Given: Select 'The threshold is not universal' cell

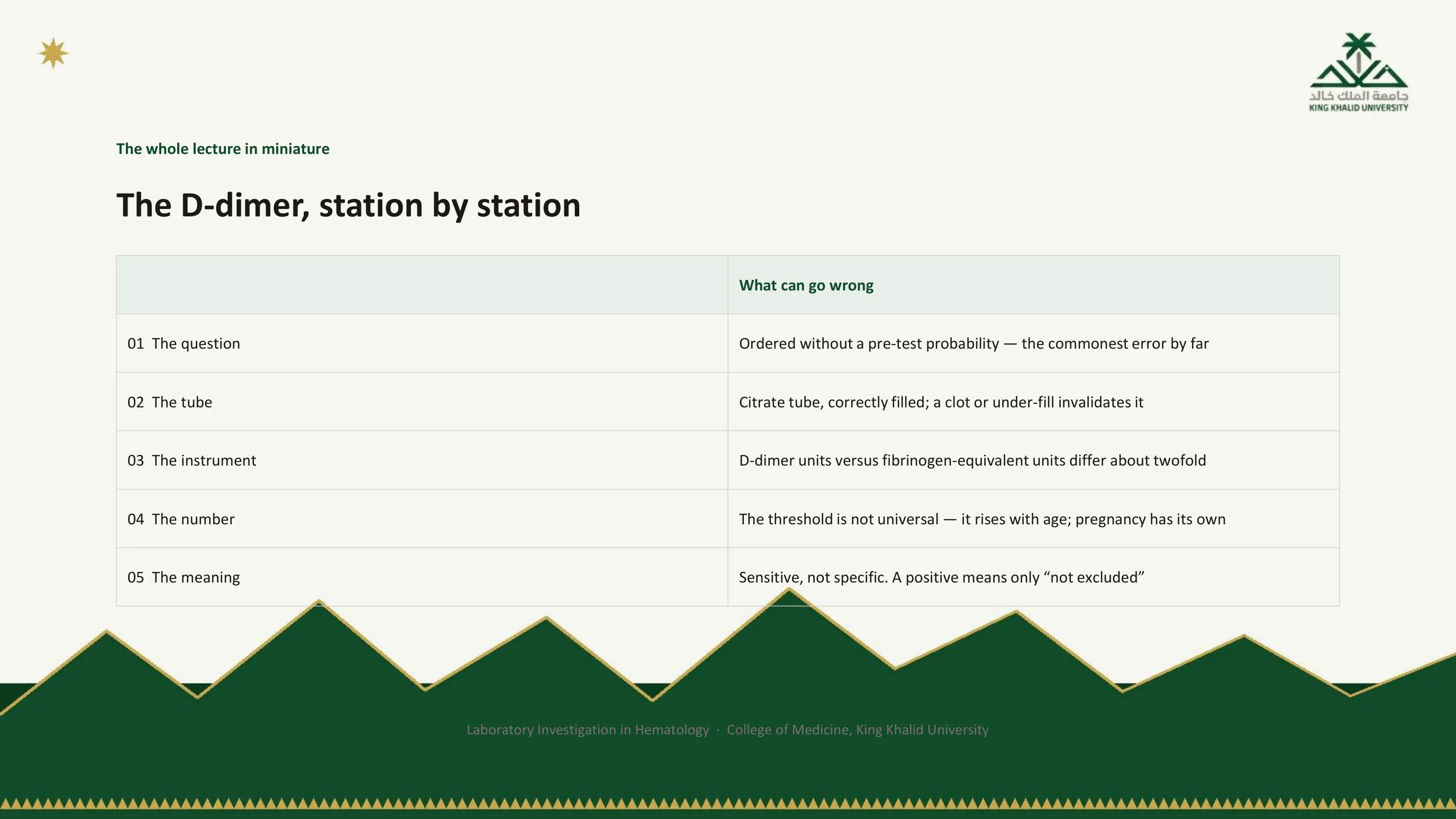Looking at the screenshot, I should (x=1033, y=519).
